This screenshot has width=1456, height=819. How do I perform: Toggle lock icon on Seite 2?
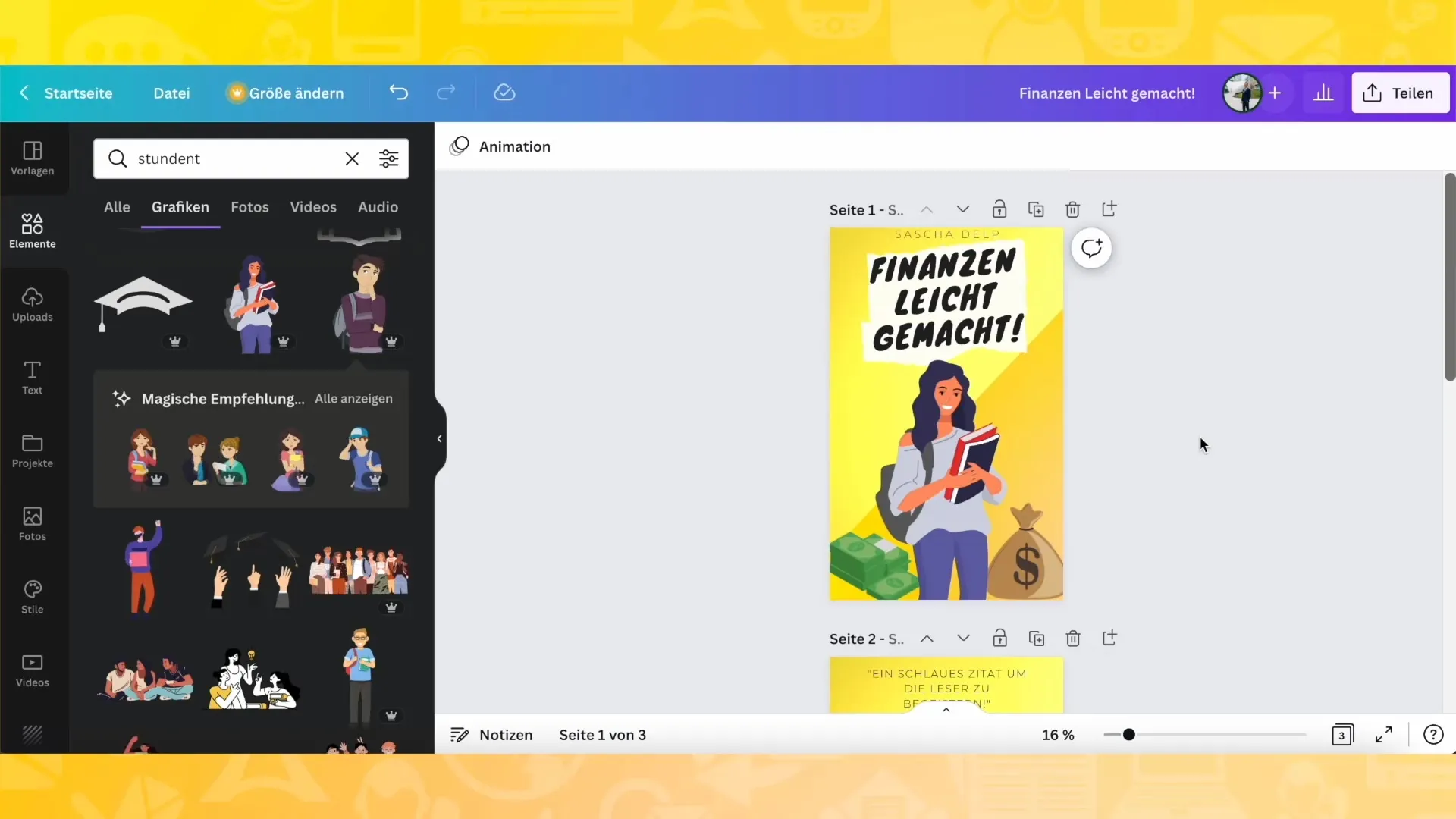pyautogui.click(x=999, y=638)
